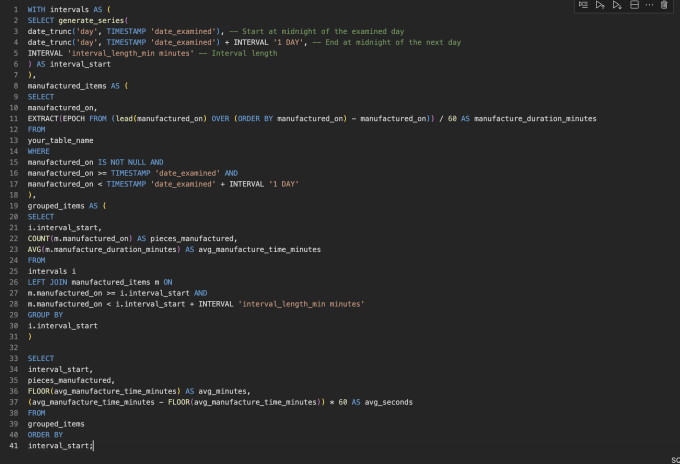Open More Actions ellipsis in cell toolbar

click(x=649, y=5)
